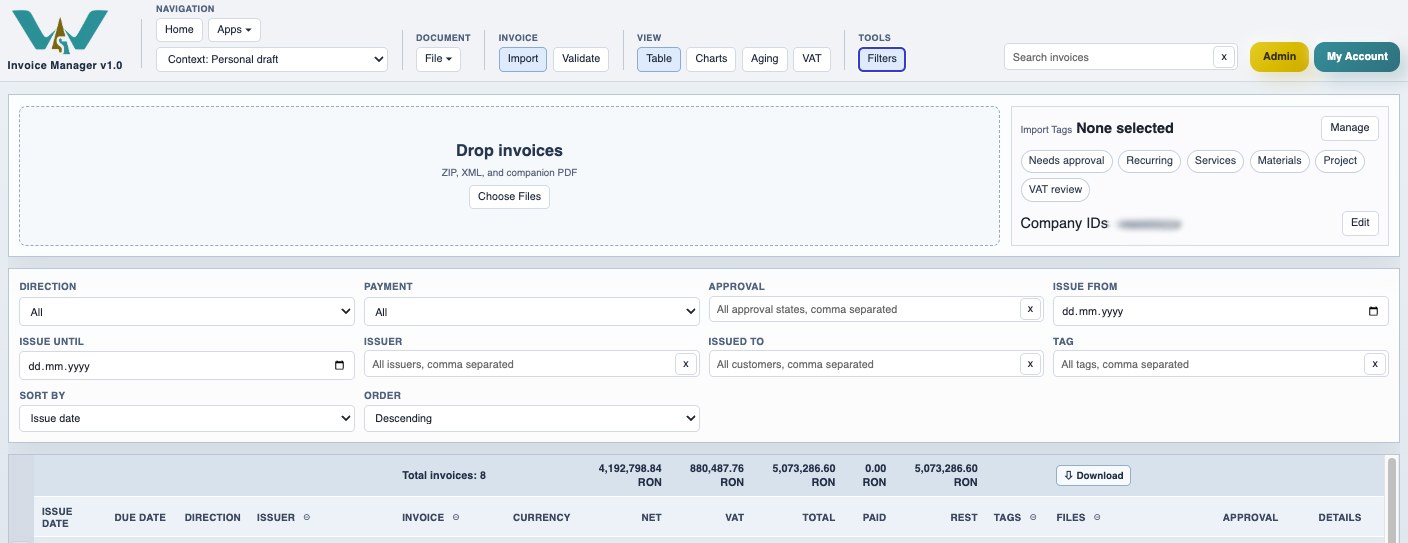The width and height of the screenshot is (1408, 543).
Task: Click the Files column filter icon
Action: pyautogui.click(x=1096, y=517)
